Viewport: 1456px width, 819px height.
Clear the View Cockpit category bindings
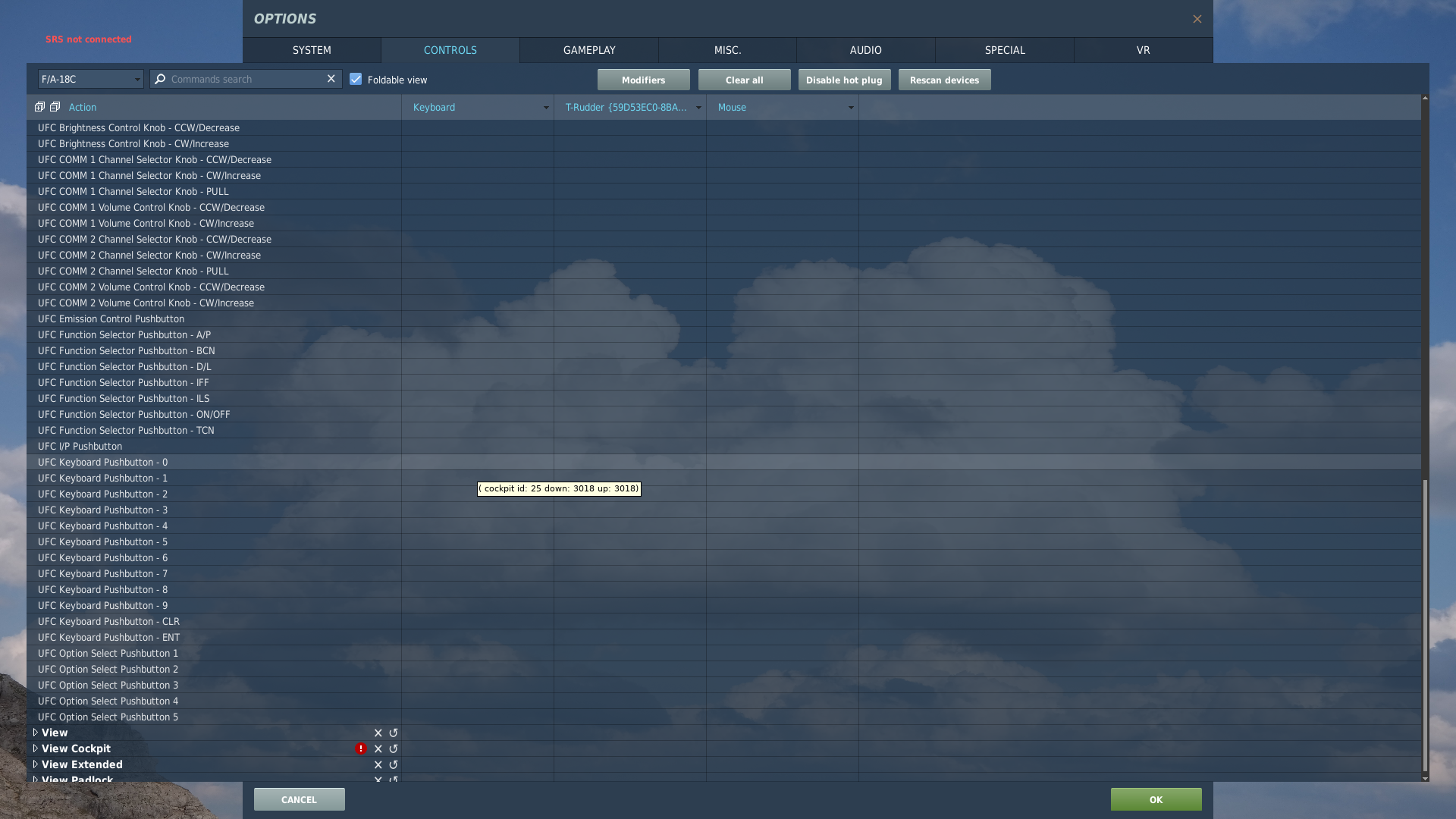click(x=378, y=748)
